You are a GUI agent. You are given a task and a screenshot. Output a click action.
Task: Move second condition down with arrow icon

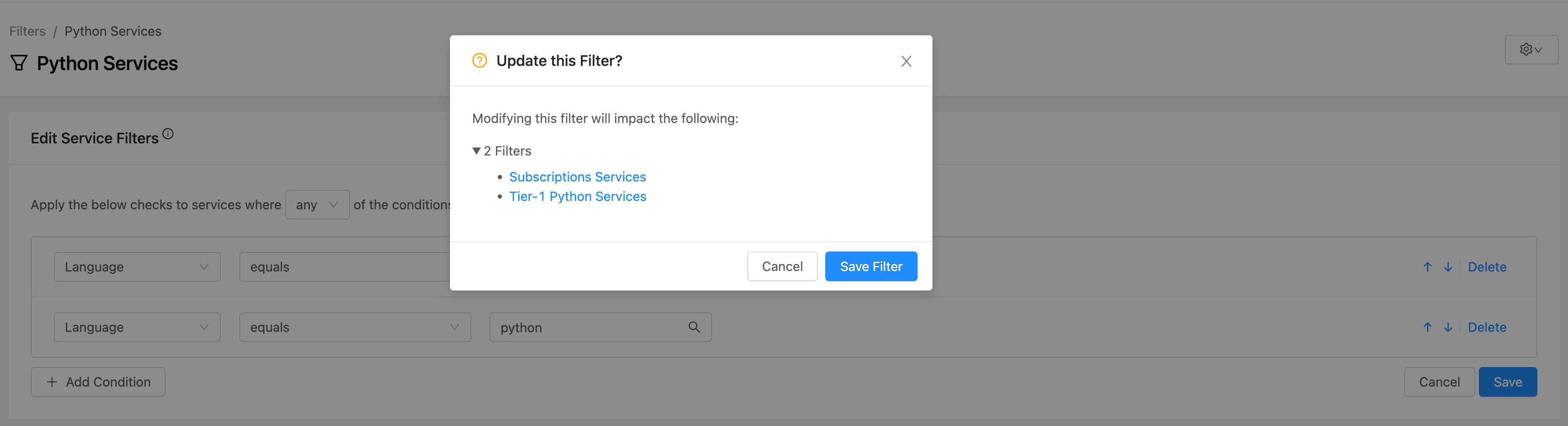tap(1448, 328)
